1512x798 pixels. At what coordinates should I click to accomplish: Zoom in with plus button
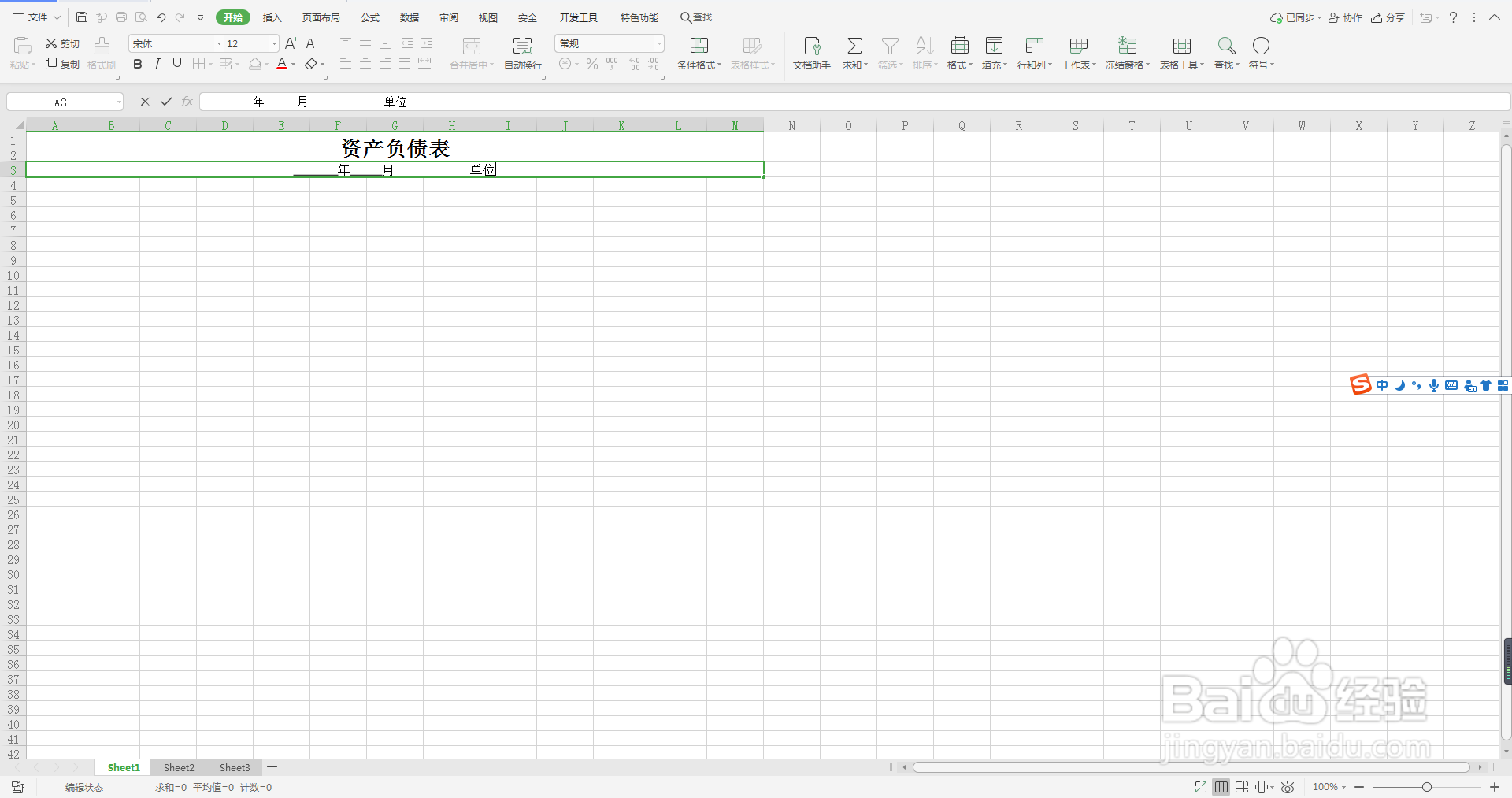(1495, 787)
